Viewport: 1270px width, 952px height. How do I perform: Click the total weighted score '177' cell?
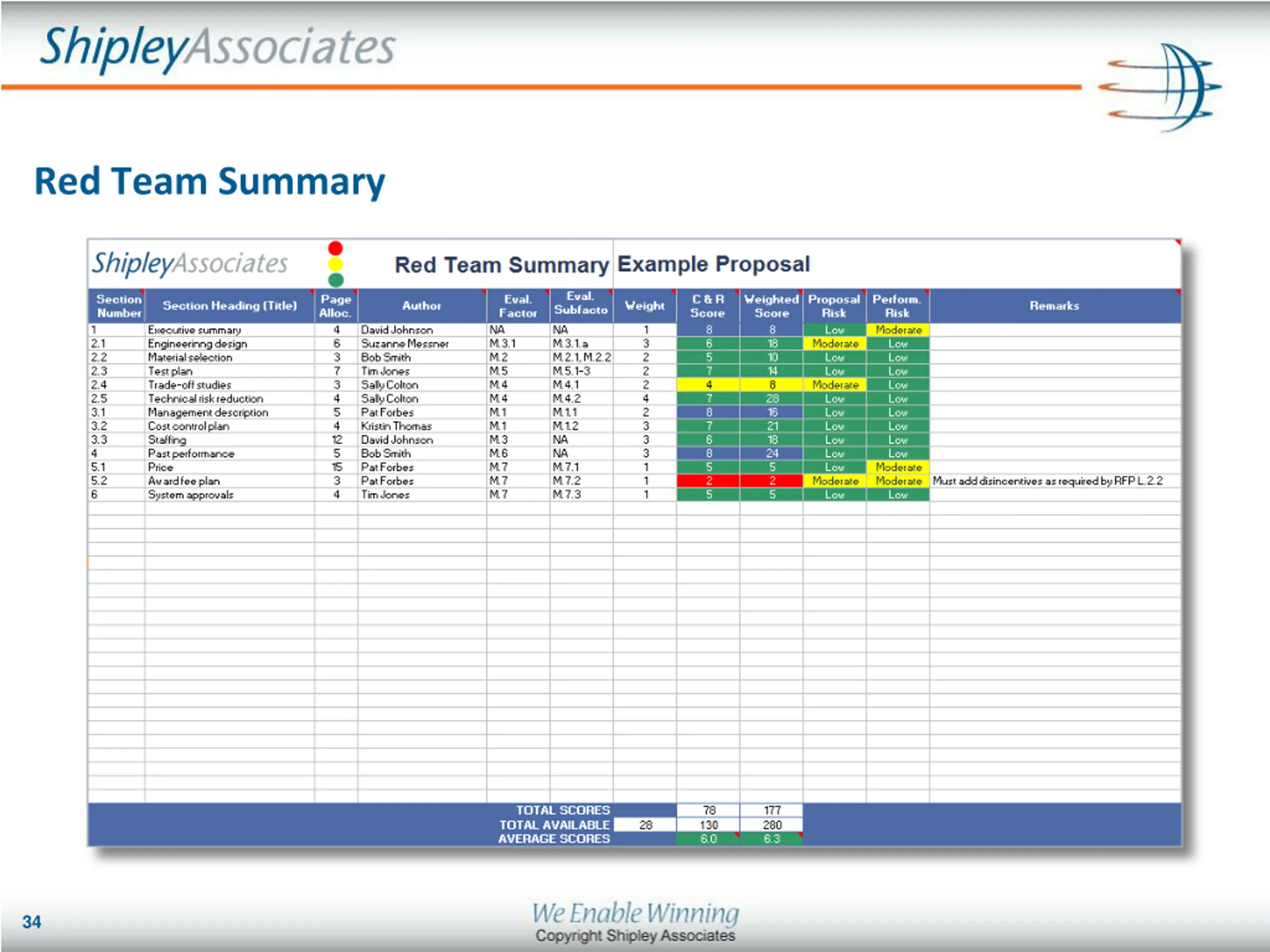tap(771, 810)
